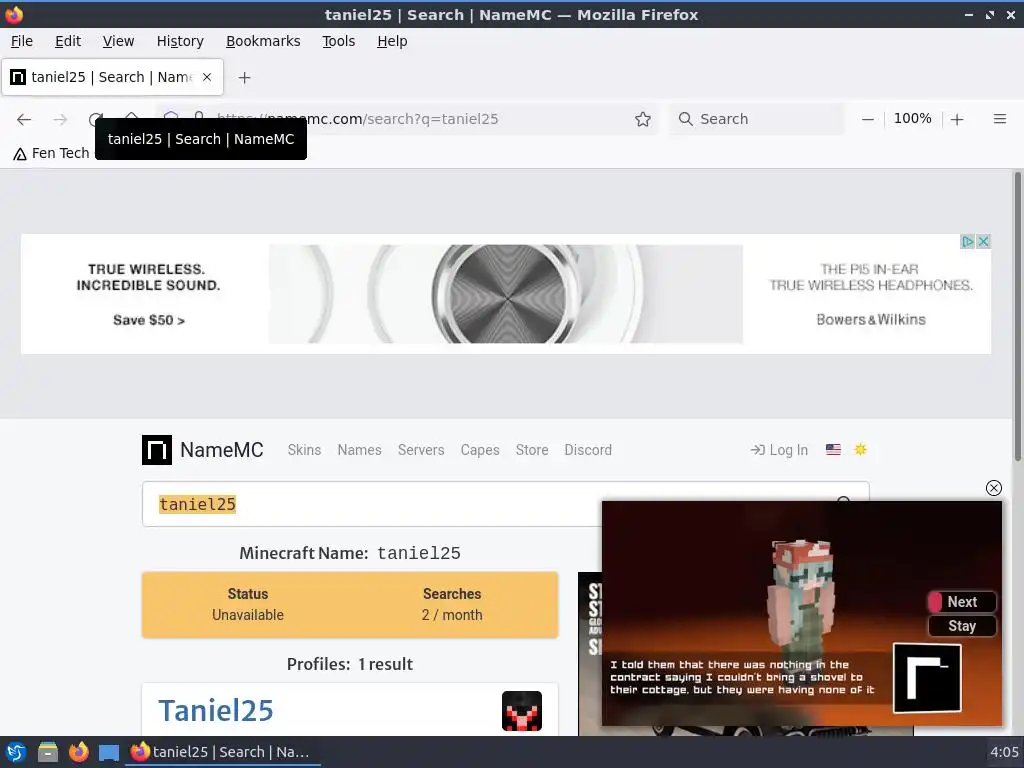Open the file manager taskbar icon

pyautogui.click(x=48, y=752)
